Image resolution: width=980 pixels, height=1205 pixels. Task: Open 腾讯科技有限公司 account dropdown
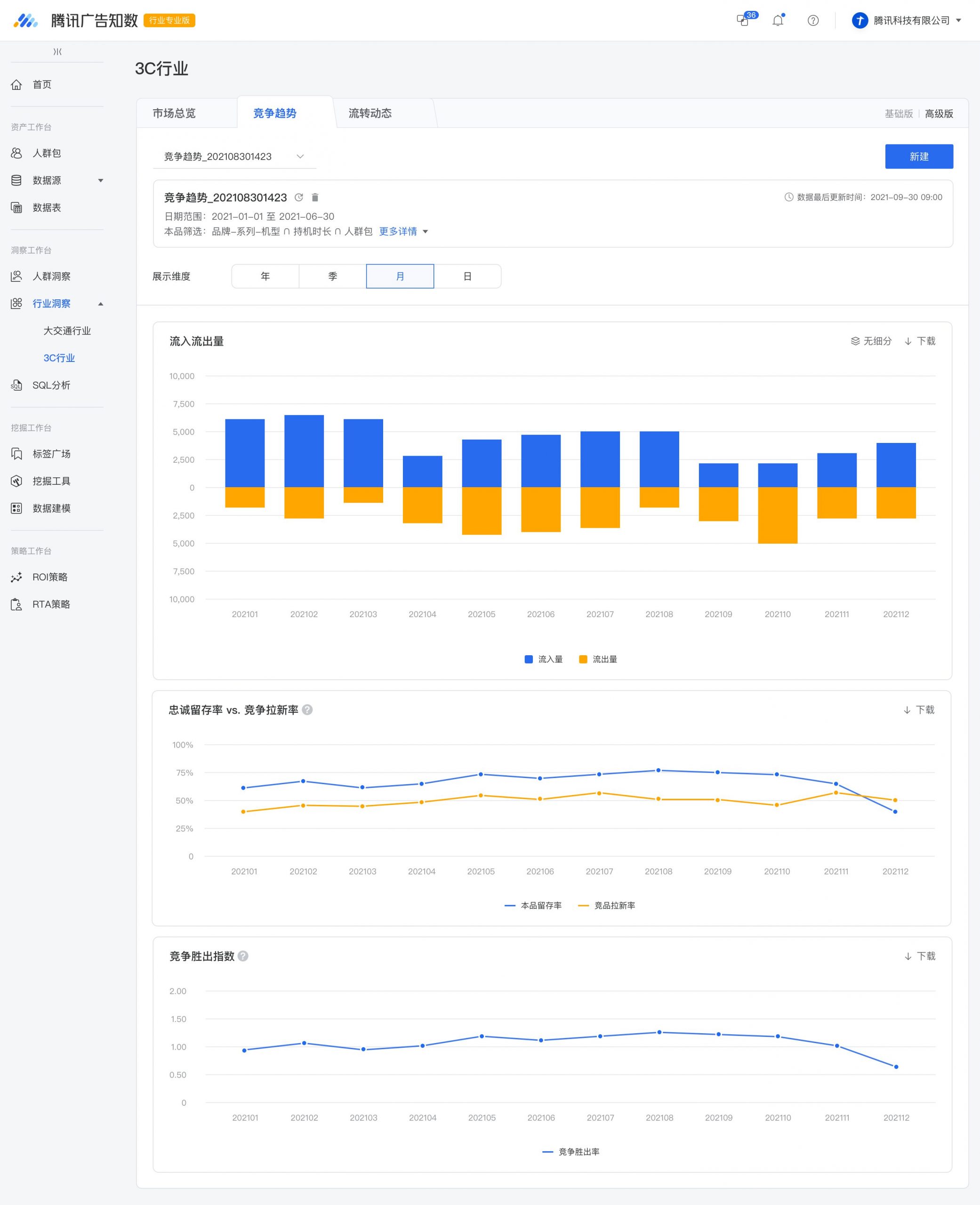click(907, 20)
